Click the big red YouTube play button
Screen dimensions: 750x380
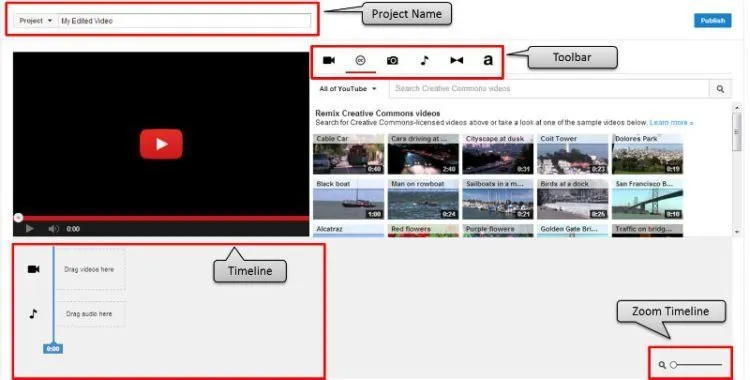[x=161, y=144]
